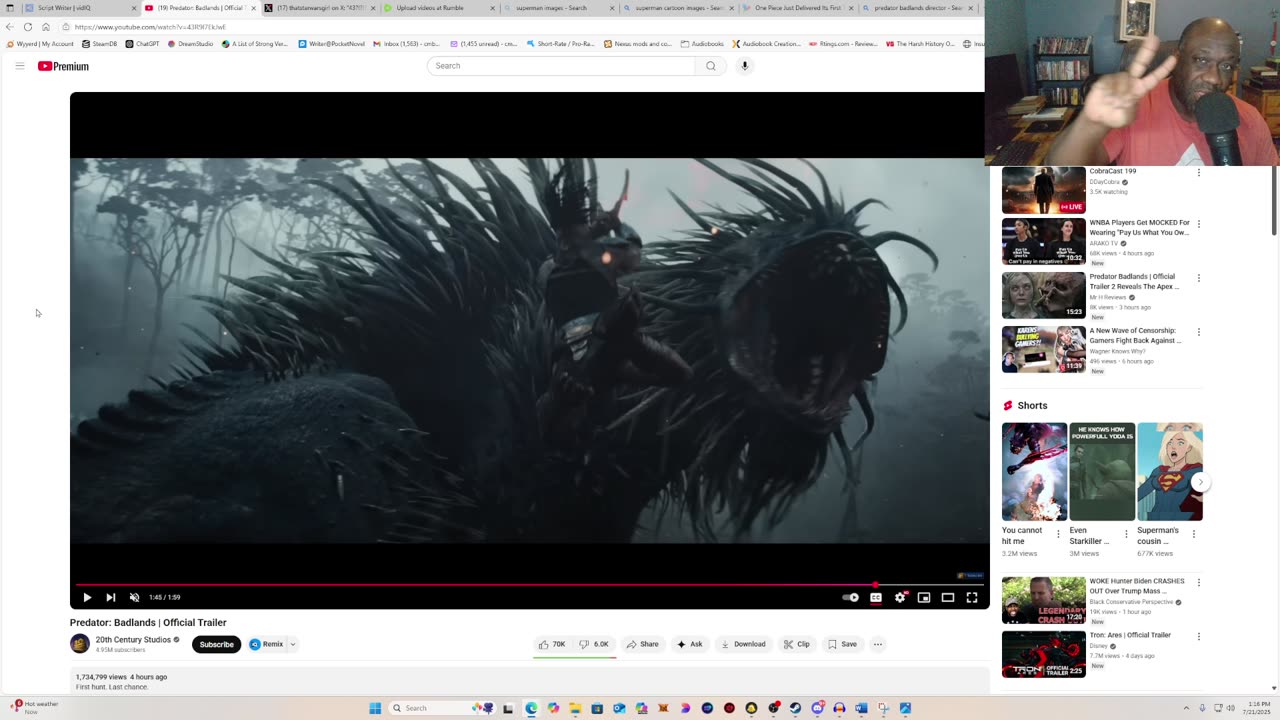This screenshot has width=1280, height=720.
Task: Open Tron: Ares Official Trailer thumbnail
Action: (x=1044, y=654)
